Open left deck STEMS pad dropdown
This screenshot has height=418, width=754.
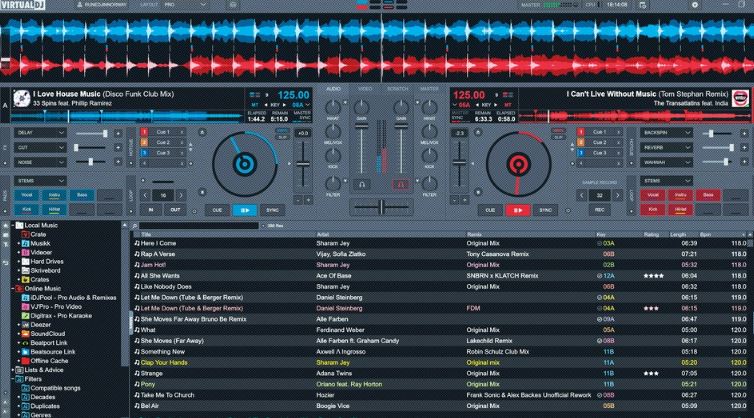coord(40,180)
